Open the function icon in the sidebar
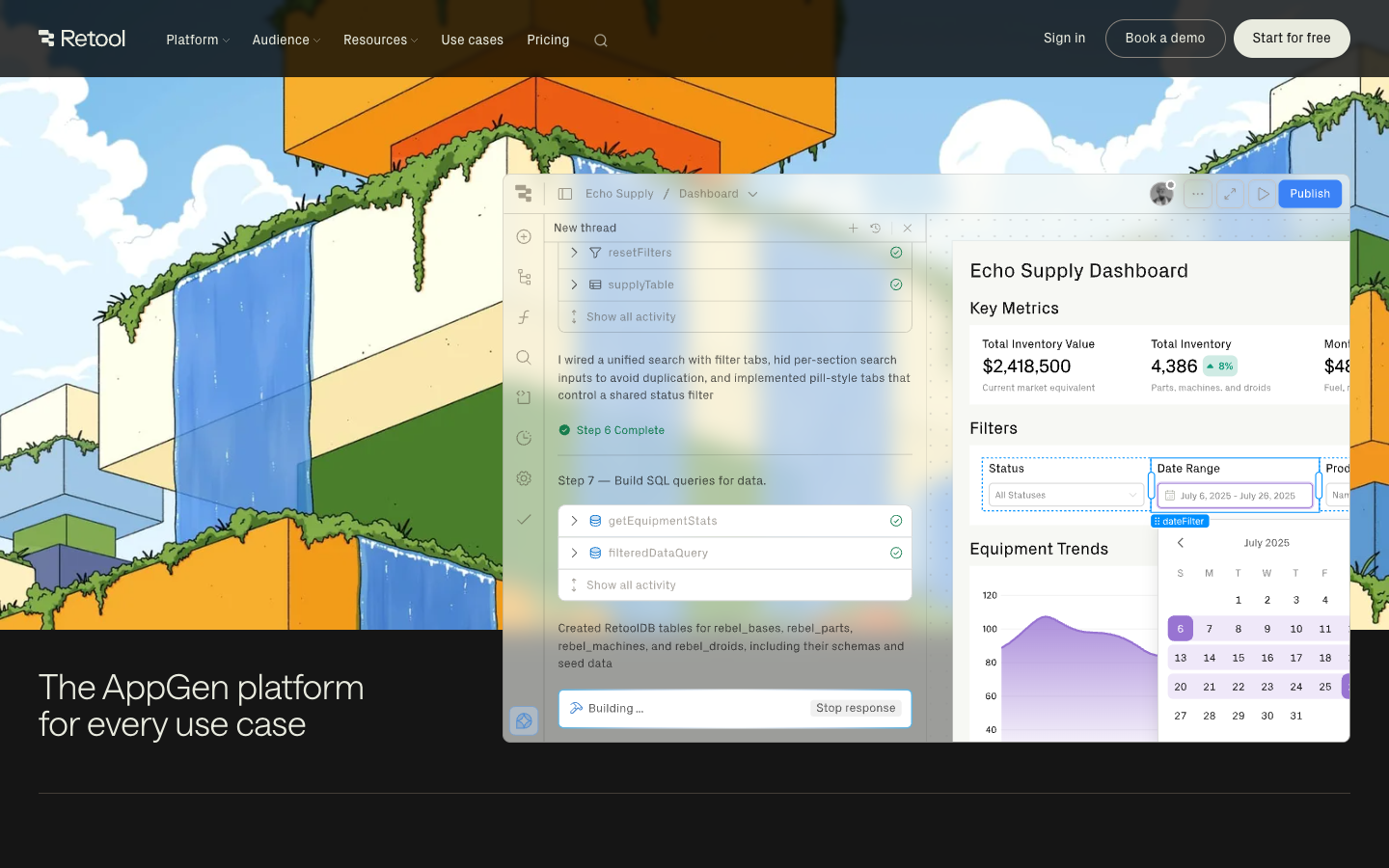The width and height of the screenshot is (1389, 868). click(x=524, y=317)
